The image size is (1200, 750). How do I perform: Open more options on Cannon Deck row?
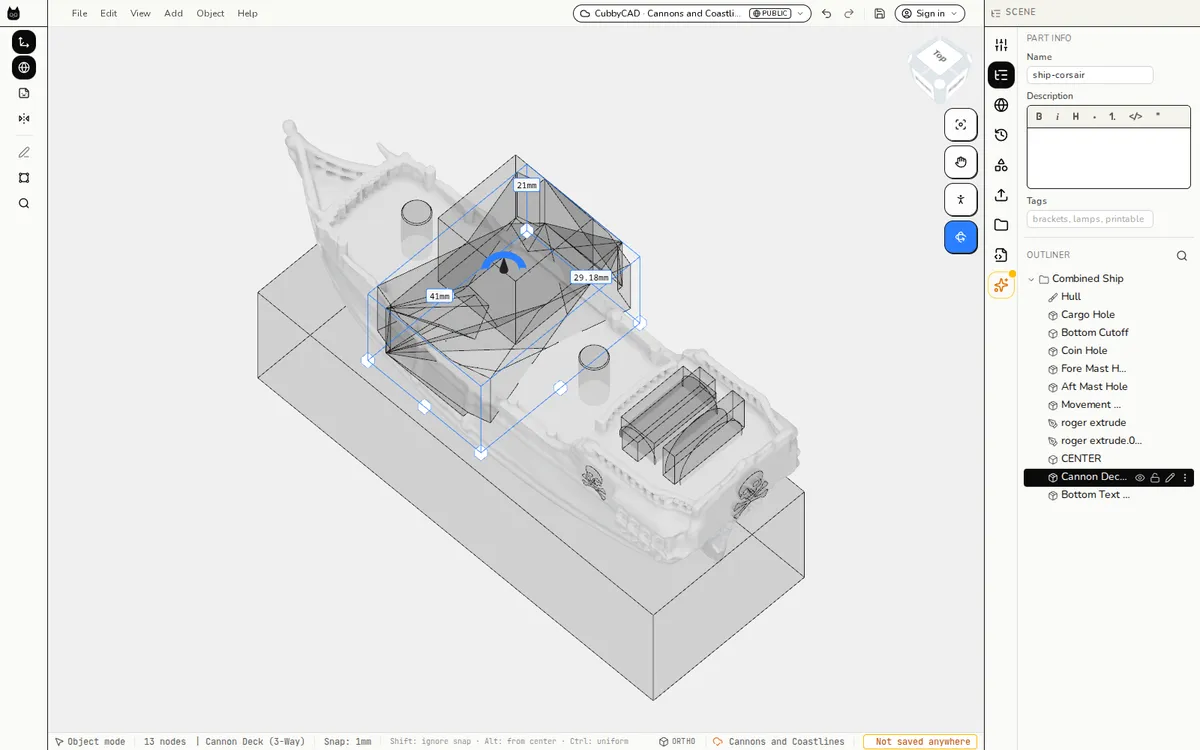tap(1185, 478)
